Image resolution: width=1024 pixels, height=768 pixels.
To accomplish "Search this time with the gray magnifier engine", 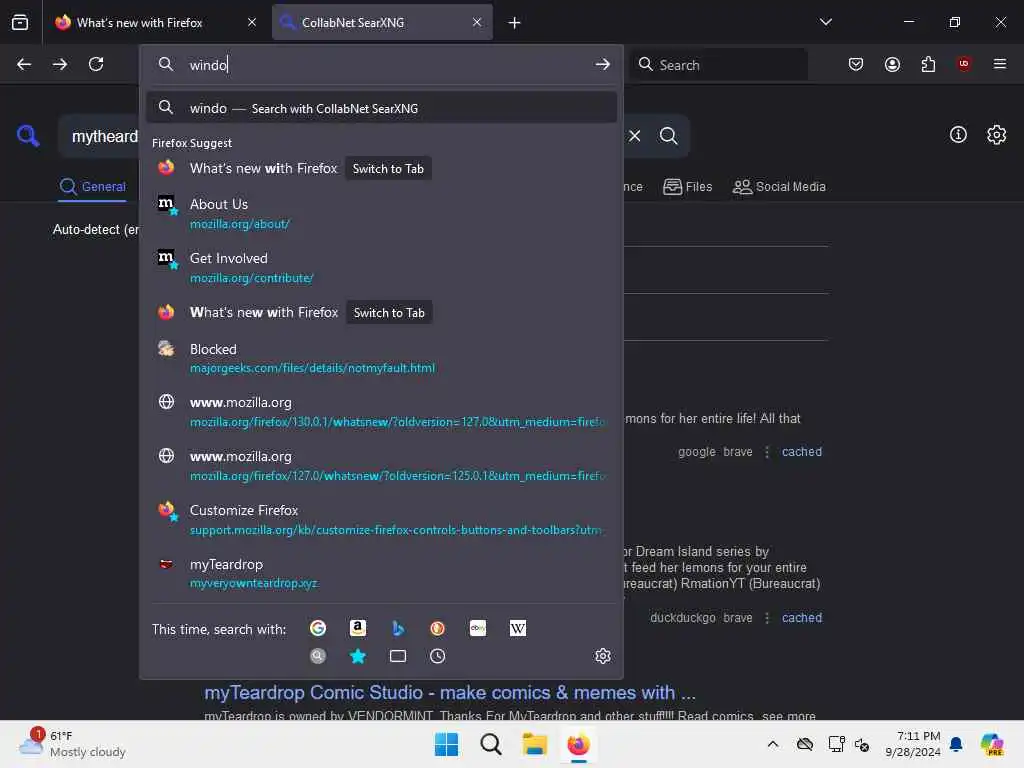I will (x=318, y=656).
